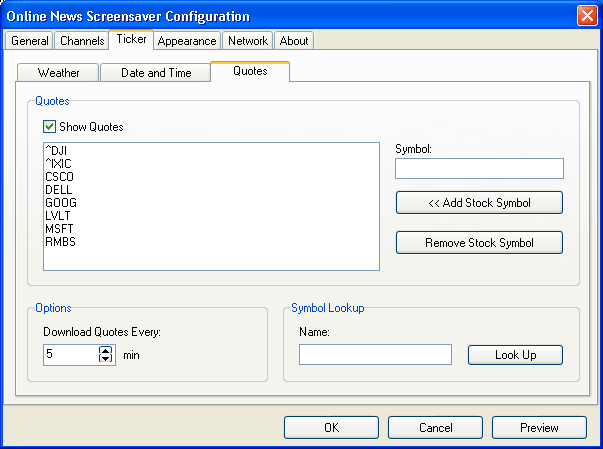The width and height of the screenshot is (603, 449).
Task: Close the Screensaver Configuration window
Action: [x=586, y=16]
